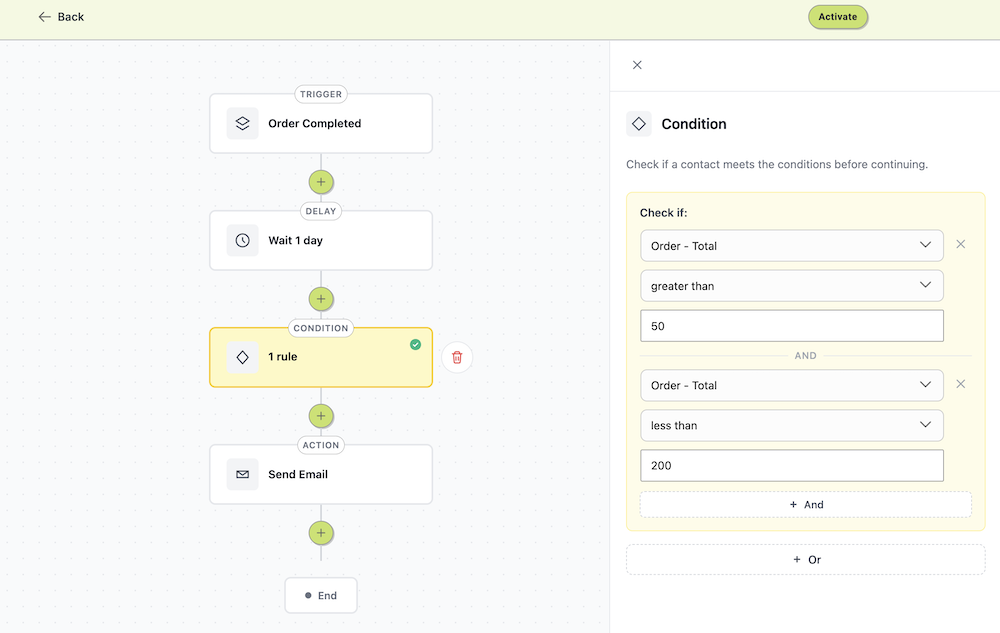Add a step after Send Email
The image size is (1000, 633).
pos(321,533)
